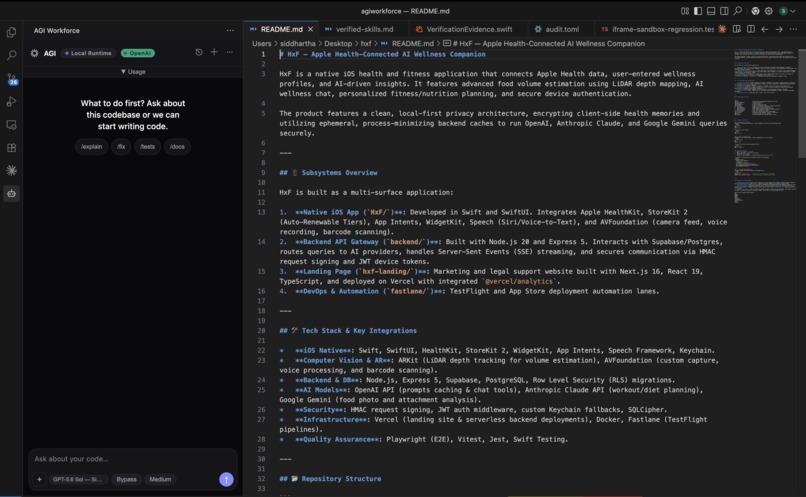Switch to the VerificationEvidence.swift tab
The height and width of the screenshot is (497, 806).
tap(469, 29)
